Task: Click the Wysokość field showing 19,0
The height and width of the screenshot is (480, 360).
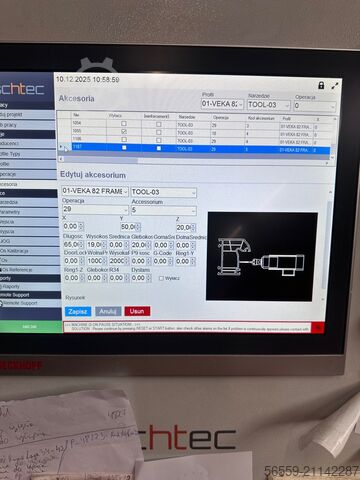Action: [96, 245]
